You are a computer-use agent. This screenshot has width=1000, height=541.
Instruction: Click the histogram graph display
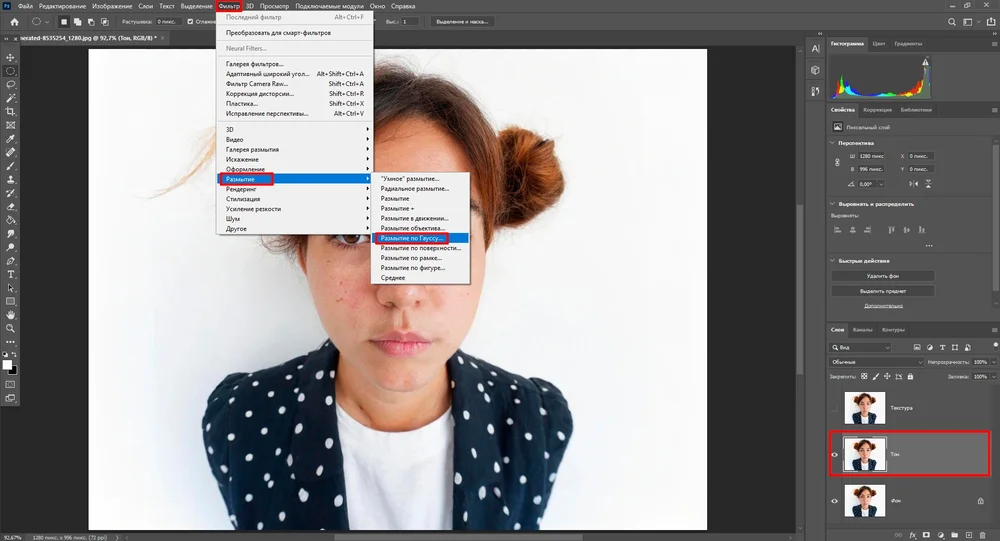(x=880, y=78)
